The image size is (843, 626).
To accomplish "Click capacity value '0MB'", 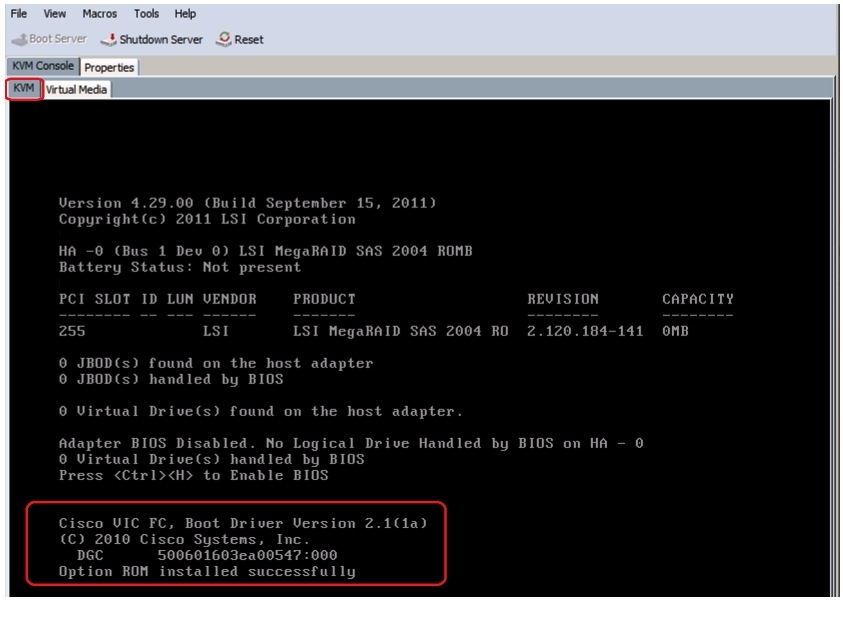I will click(675, 331).
